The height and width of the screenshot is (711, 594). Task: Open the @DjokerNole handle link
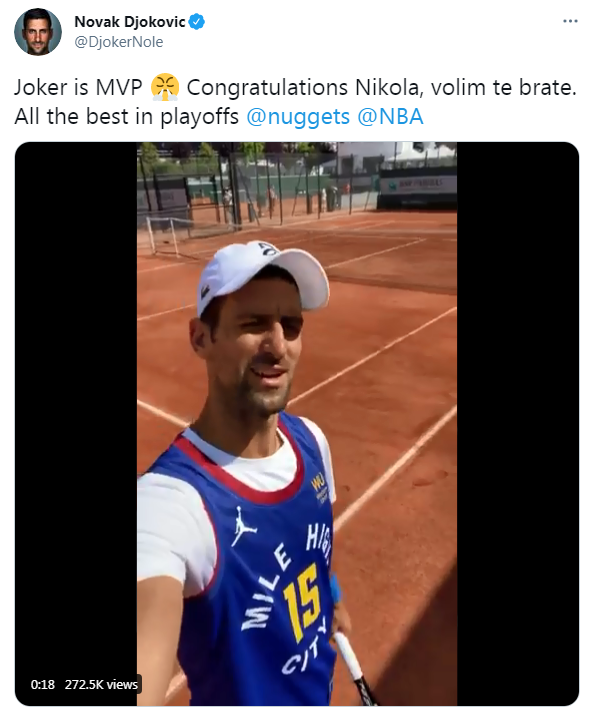[118, 42]
